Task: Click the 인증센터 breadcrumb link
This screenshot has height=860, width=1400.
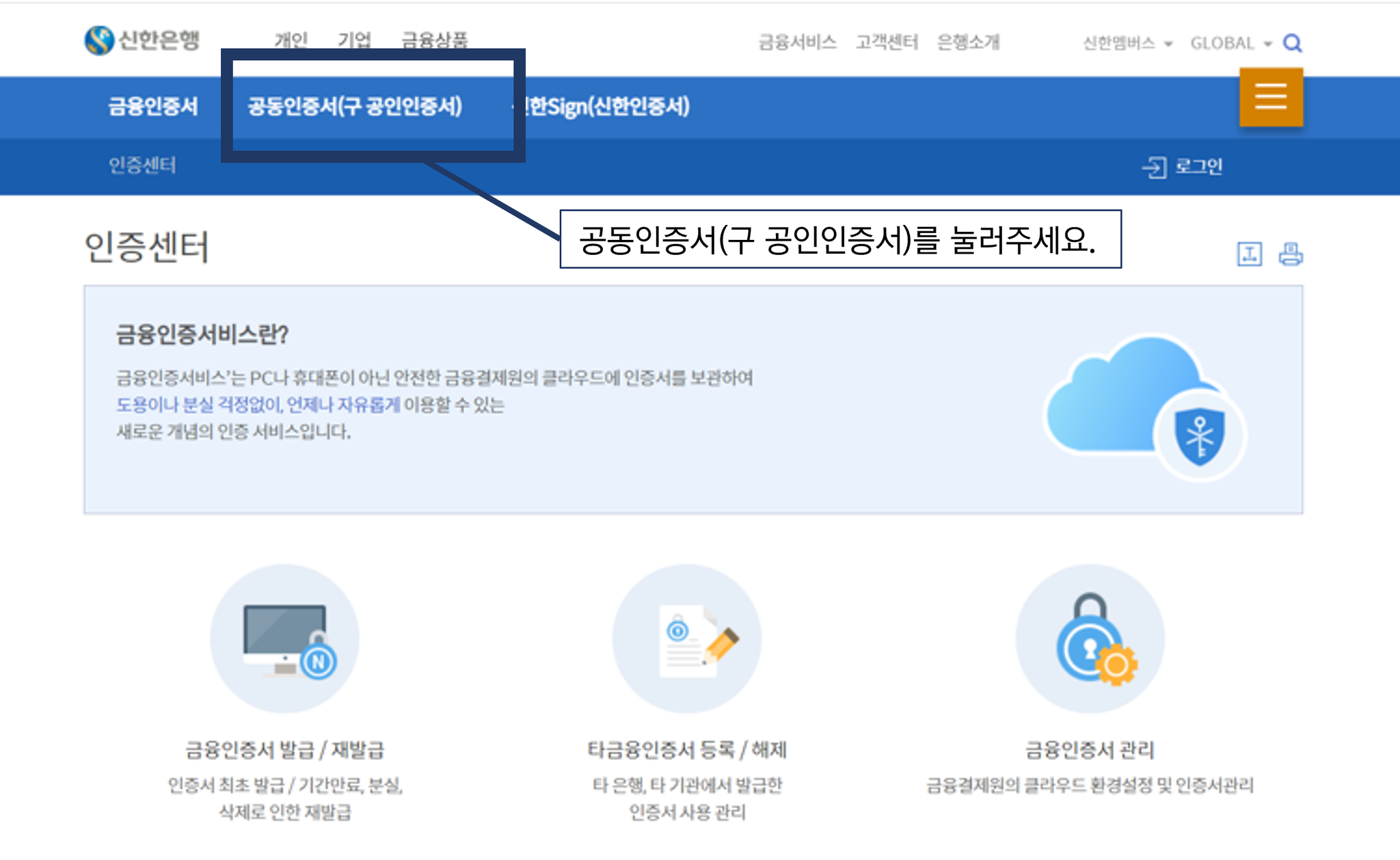Action: pos(142,165)
